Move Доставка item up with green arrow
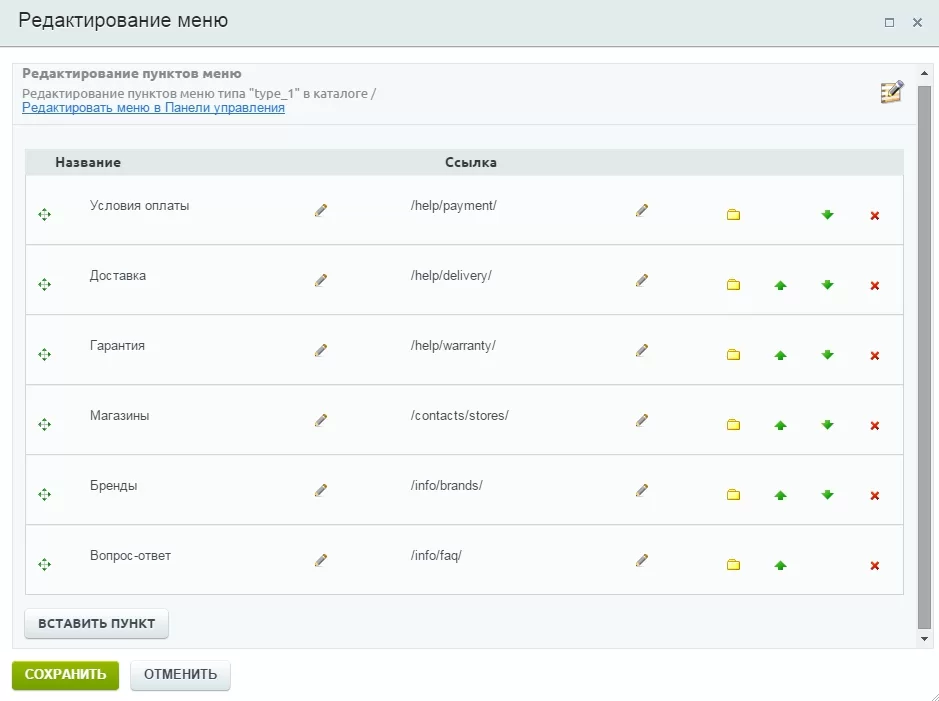 click(780, 286)
